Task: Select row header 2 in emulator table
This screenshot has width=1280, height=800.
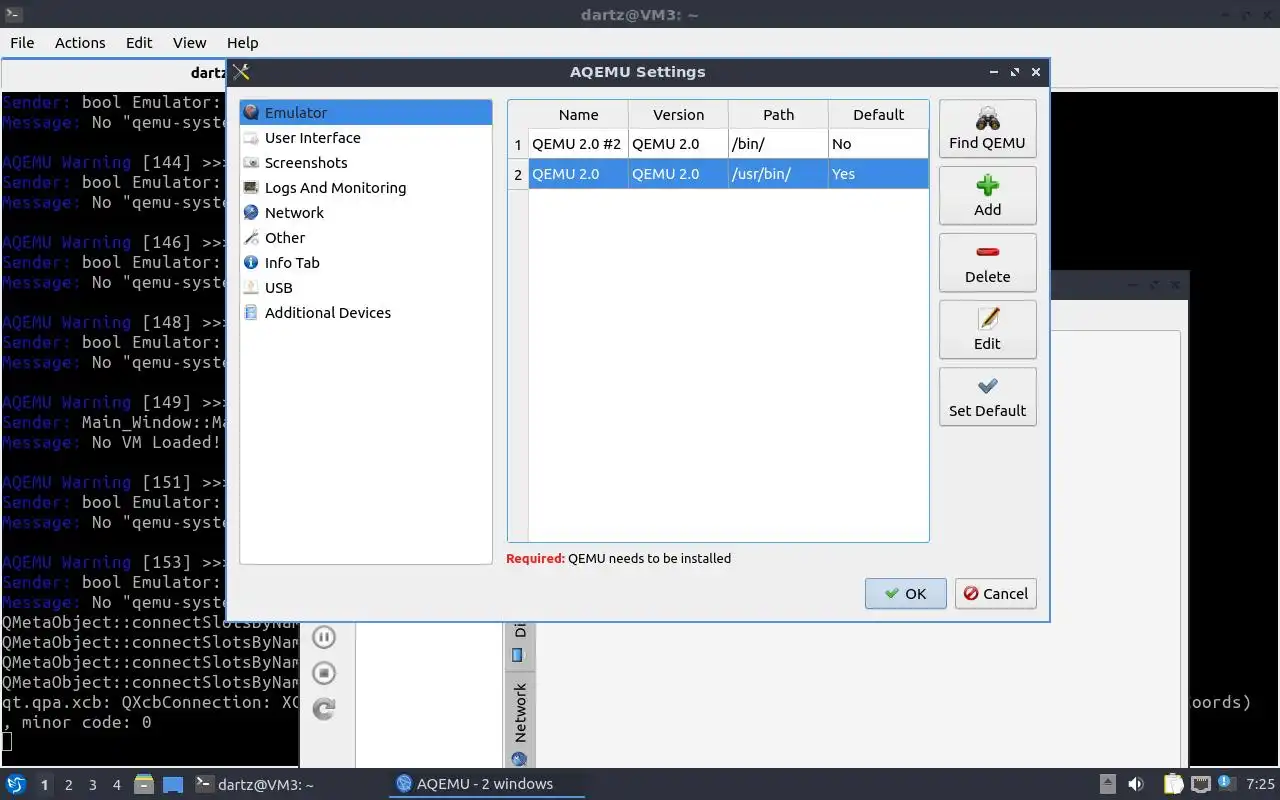Action: [518, 174]
